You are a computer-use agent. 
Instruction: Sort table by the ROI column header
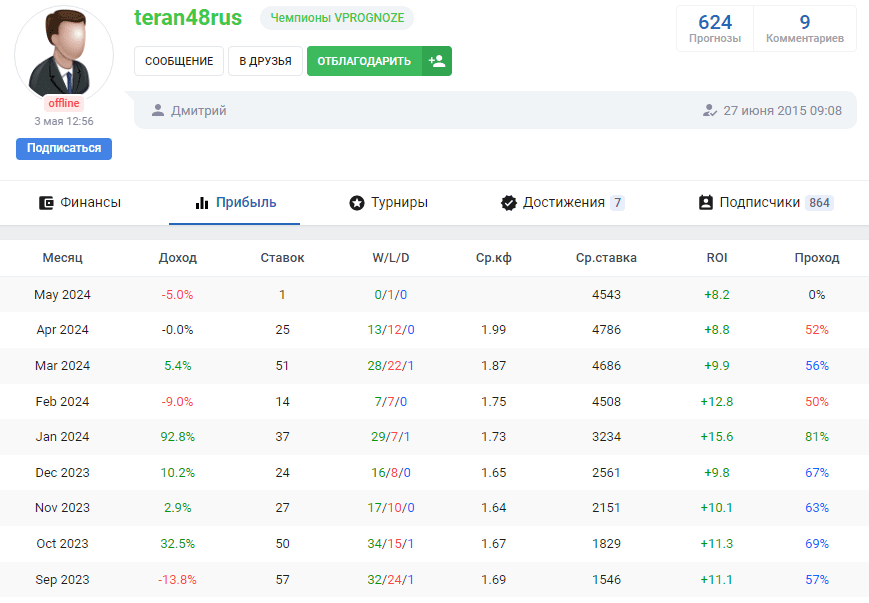click(x=717, y=258)
